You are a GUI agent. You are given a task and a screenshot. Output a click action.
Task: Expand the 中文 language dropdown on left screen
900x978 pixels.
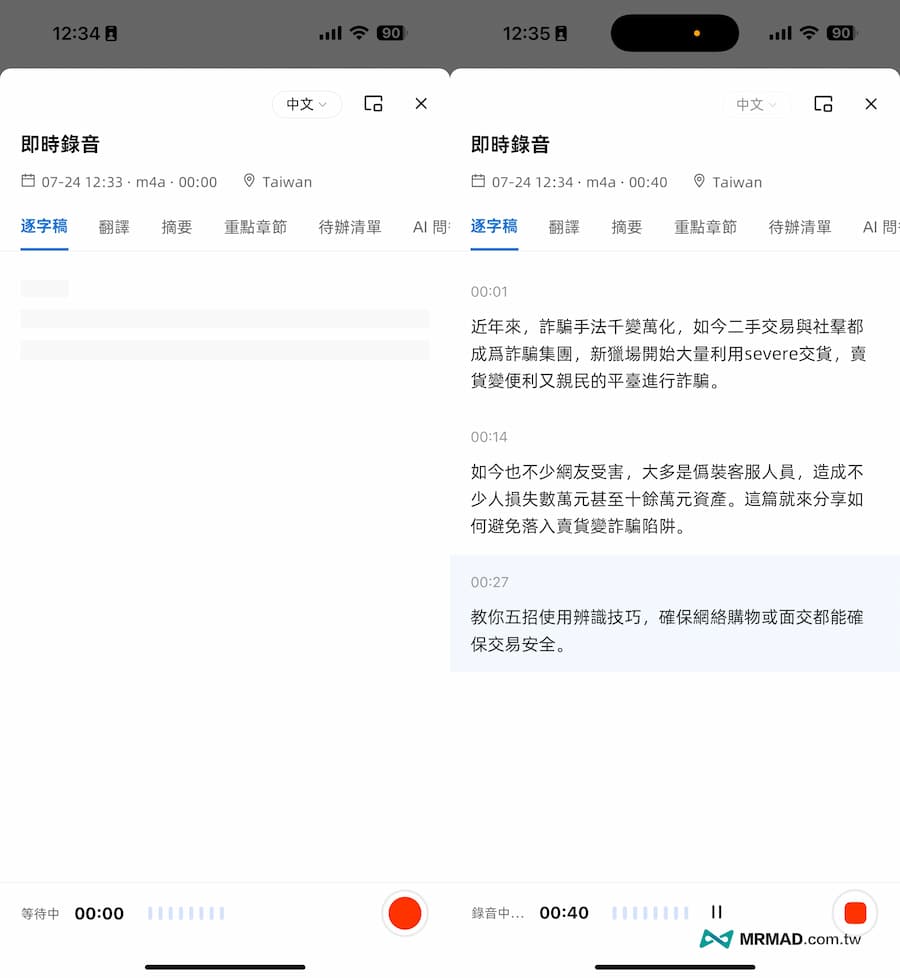(x=306, y=104)
